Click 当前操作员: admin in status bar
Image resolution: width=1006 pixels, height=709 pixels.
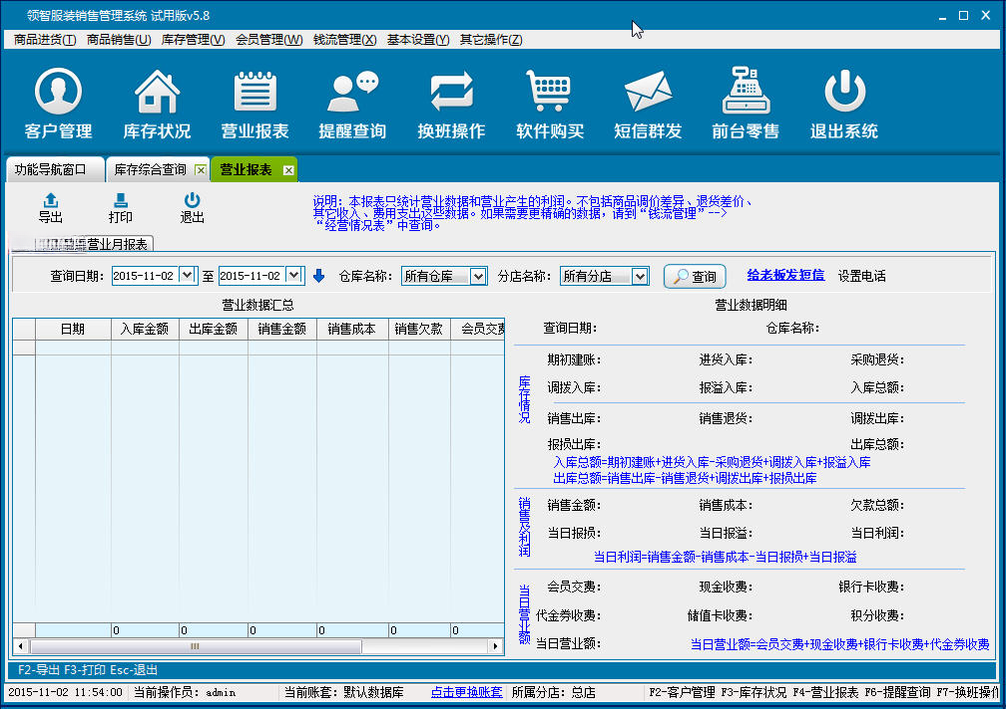pyautogui.click(x=185, y=692)
